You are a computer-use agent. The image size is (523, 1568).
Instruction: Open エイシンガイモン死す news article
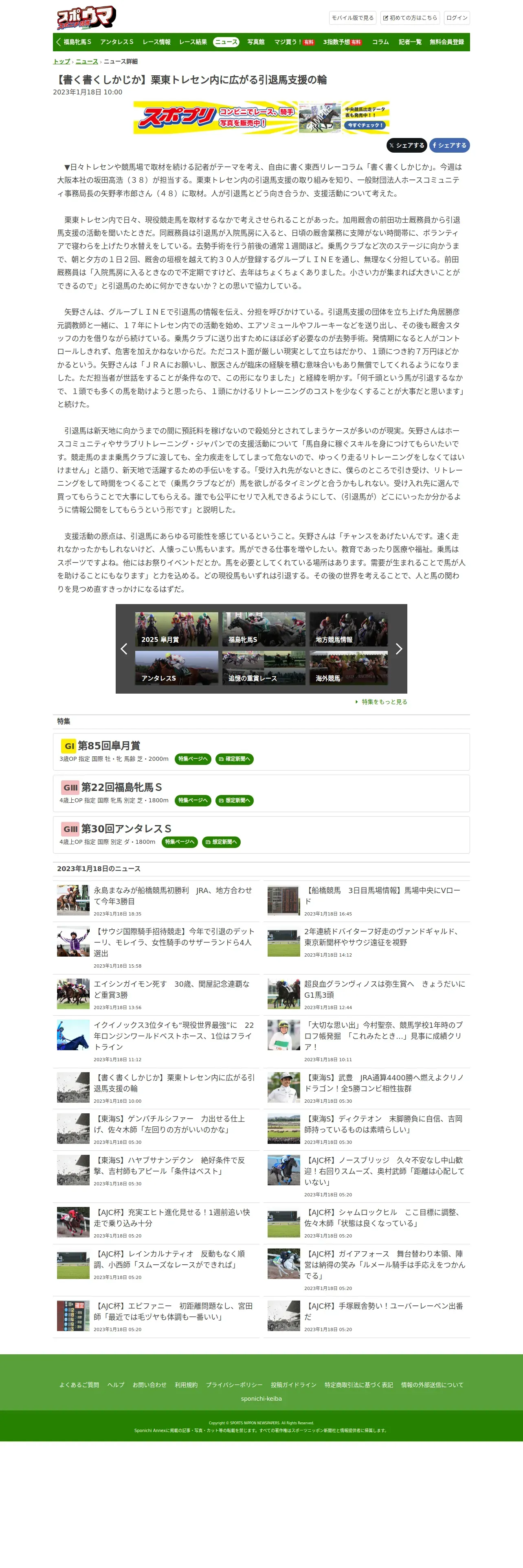coord(172,989)
